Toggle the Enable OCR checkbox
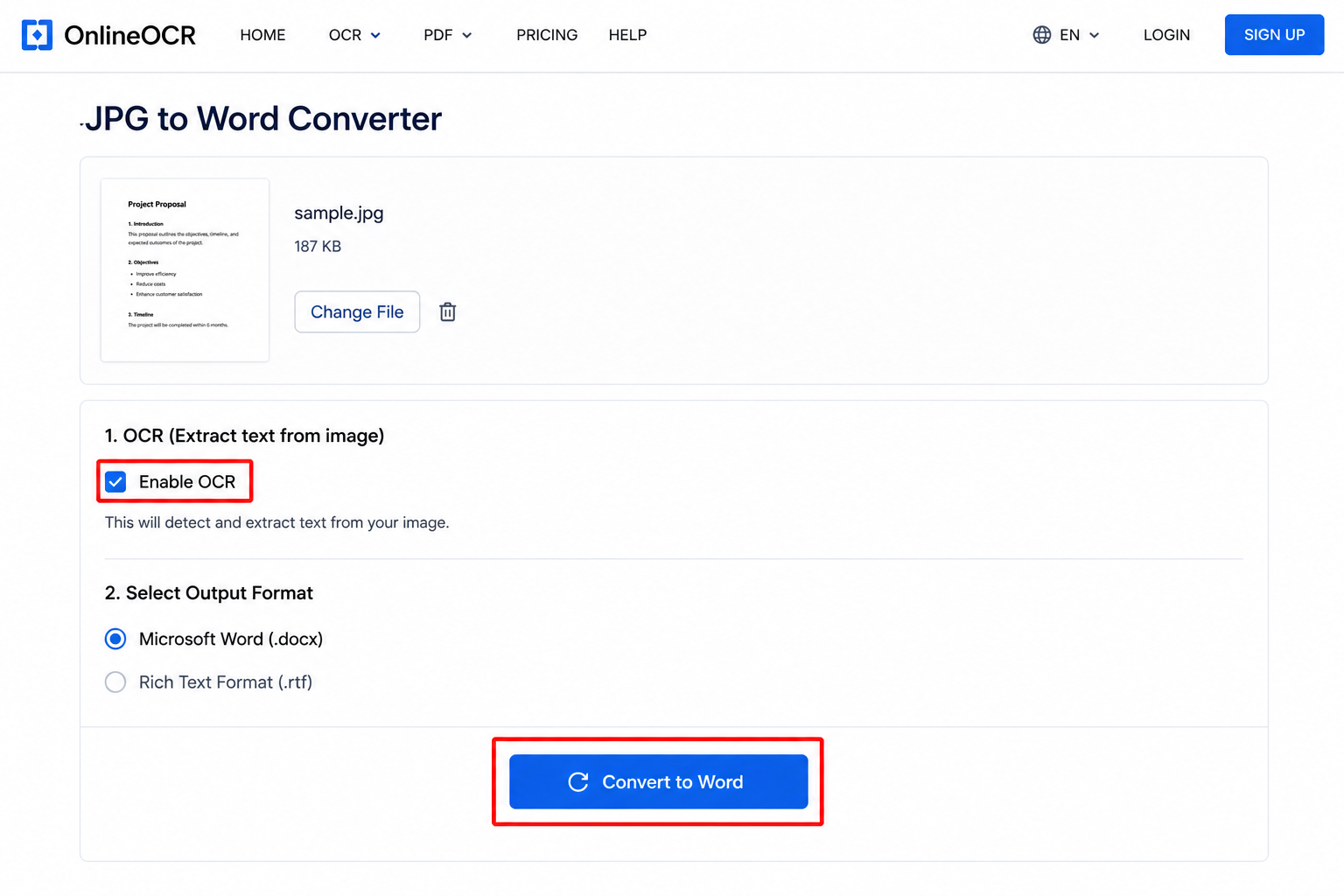This screenshot has width=1344, height=896. (x=115, y=481)
